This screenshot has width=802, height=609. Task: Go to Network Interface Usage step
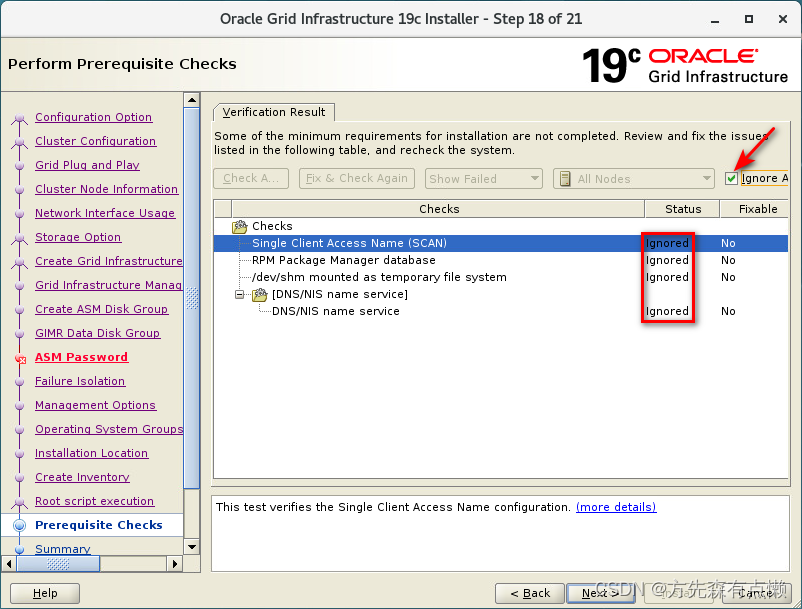(105, 213)
